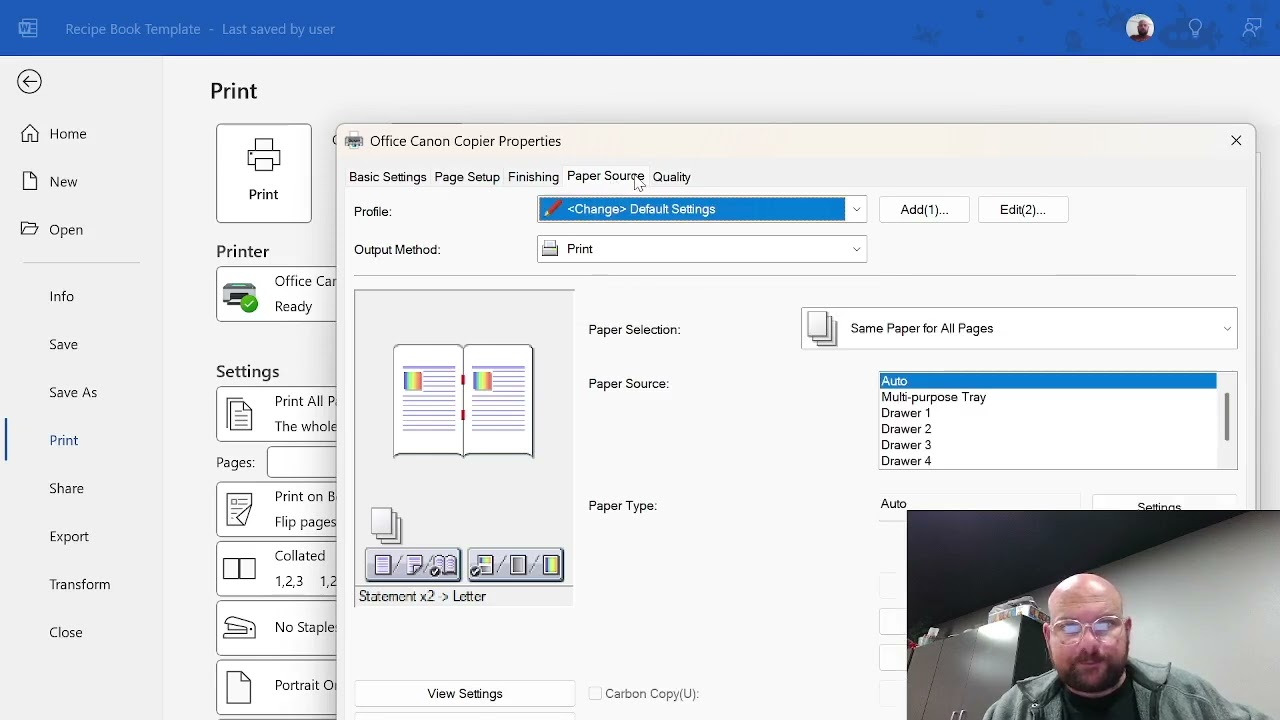
Task: Click the print style 1-sided/2-sided/booklet icon button
Action: click(x=414, y=566)
